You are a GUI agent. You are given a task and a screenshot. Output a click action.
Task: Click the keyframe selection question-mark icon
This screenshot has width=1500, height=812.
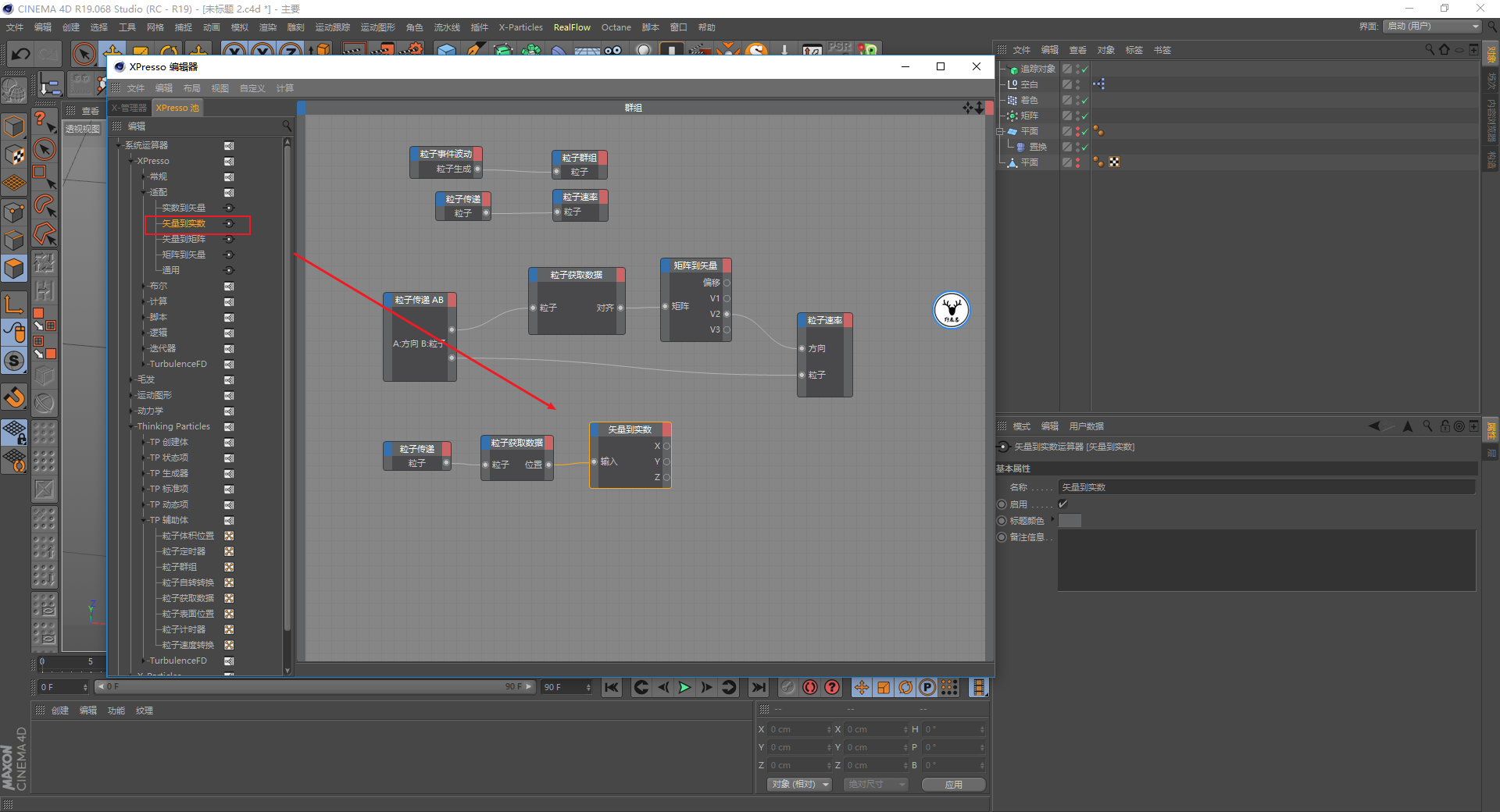[832, 687]
